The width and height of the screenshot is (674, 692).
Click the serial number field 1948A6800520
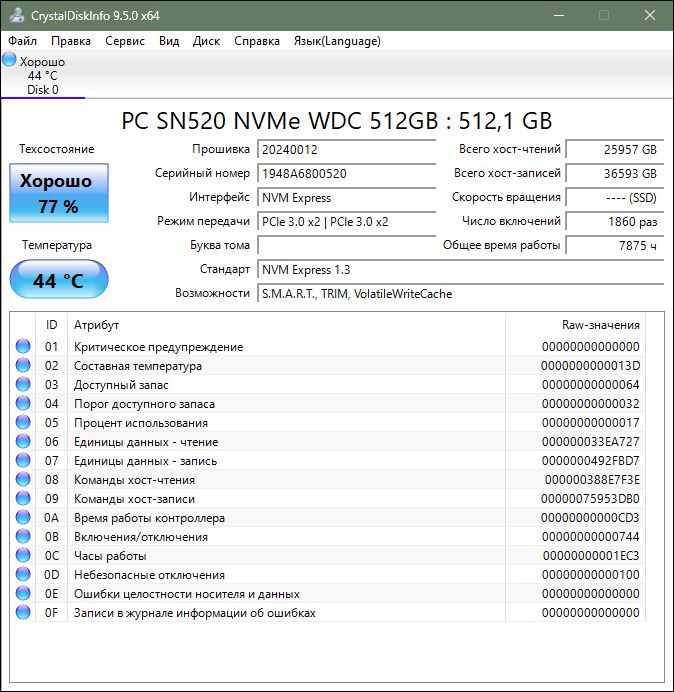pyautogui.click(x=346, y=173)
